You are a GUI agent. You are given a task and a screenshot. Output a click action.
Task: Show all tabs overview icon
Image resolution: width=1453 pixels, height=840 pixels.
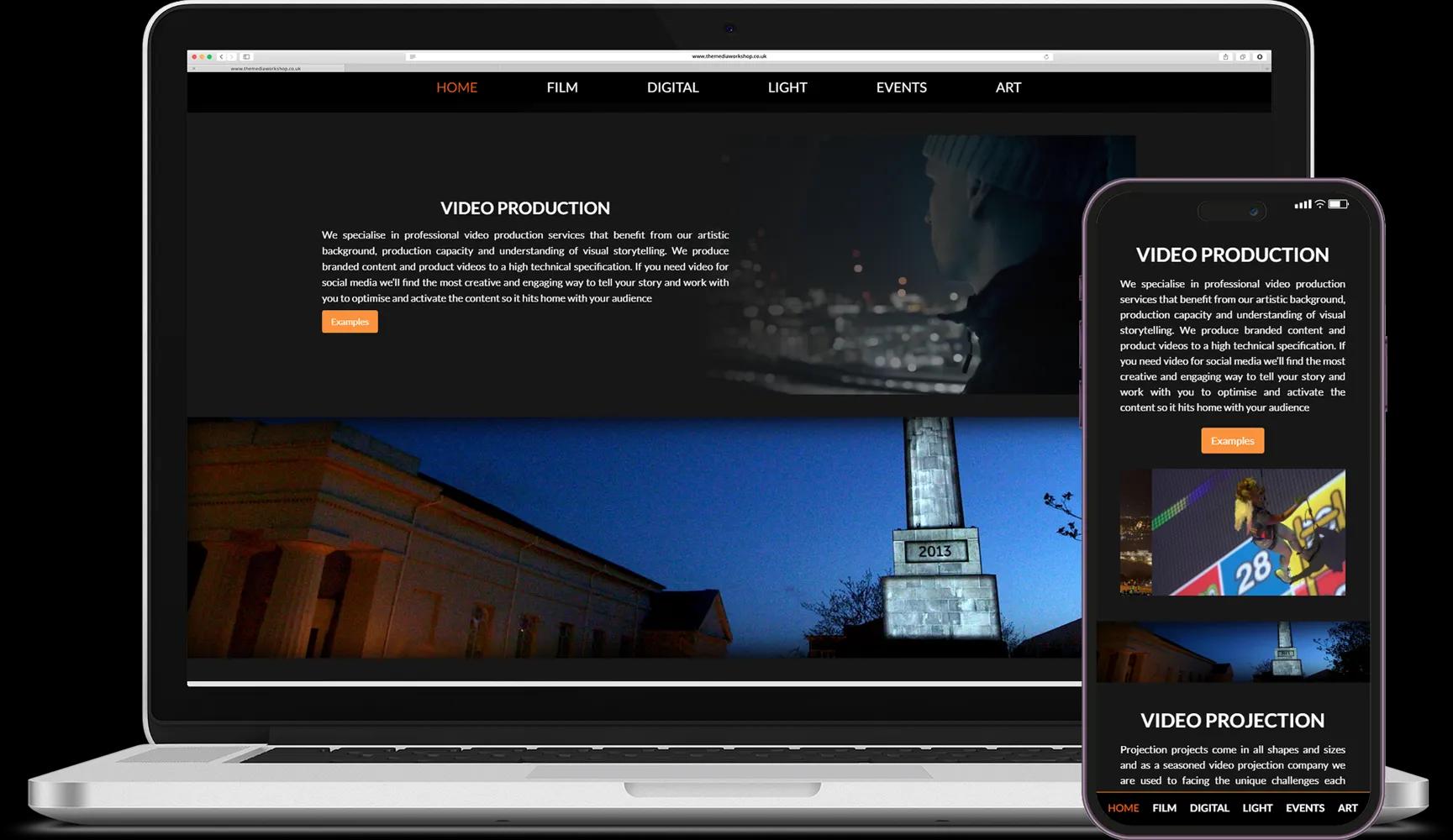pos(1242,57)
